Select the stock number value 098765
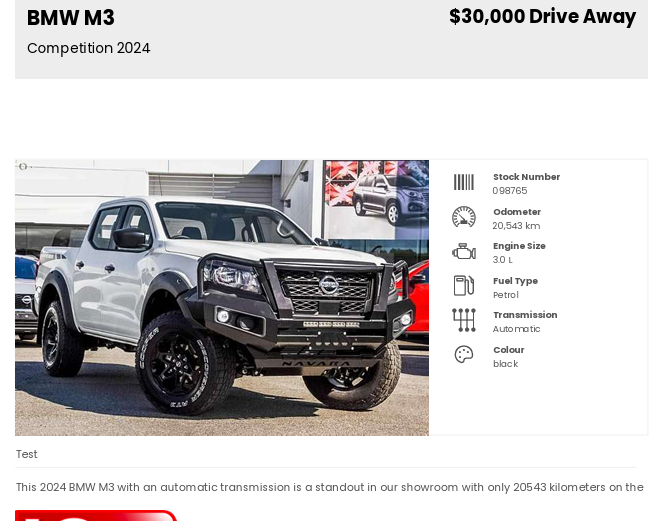 (510, 191)
